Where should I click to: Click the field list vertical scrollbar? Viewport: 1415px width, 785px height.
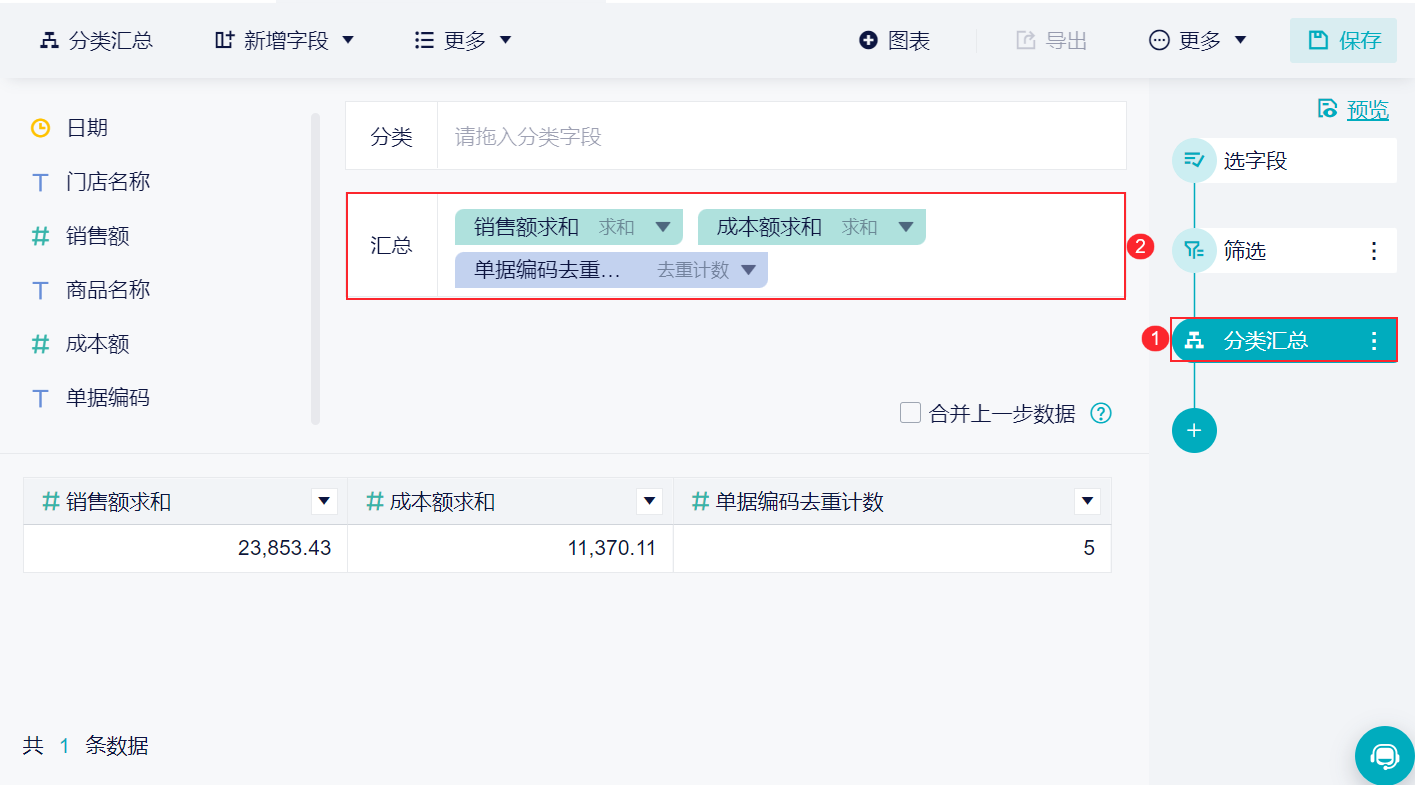point(316,268)
